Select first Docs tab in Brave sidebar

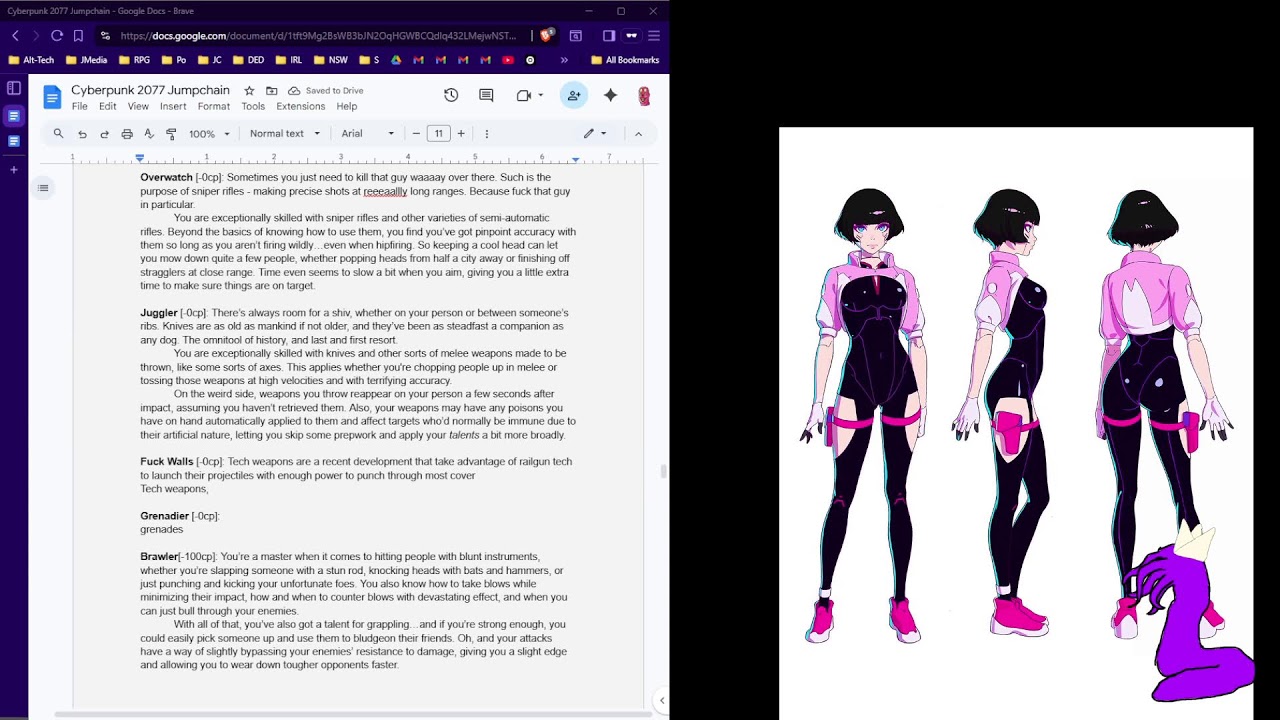(x=14, y=116)
